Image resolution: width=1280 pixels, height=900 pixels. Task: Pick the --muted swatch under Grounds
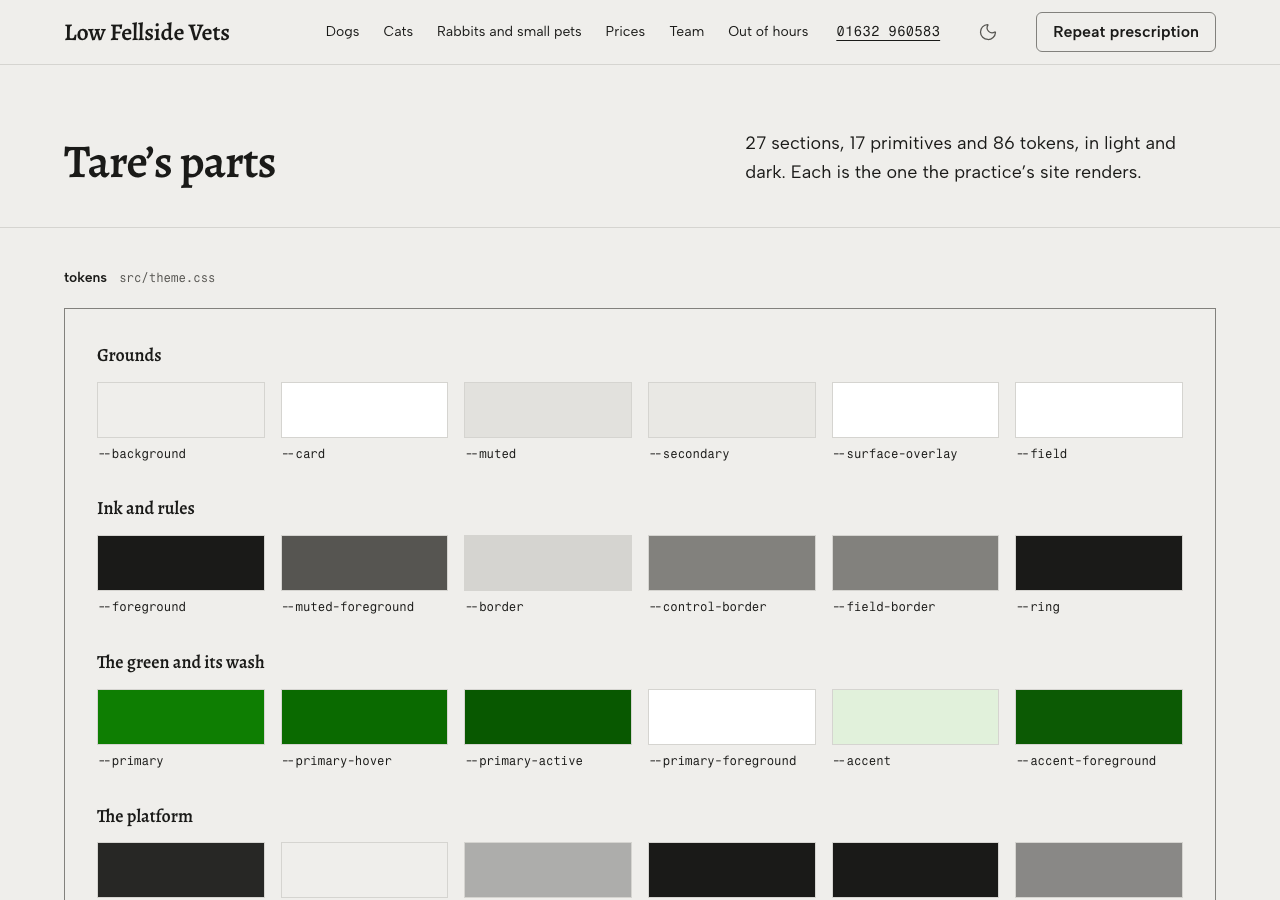(x=548, y=410)
